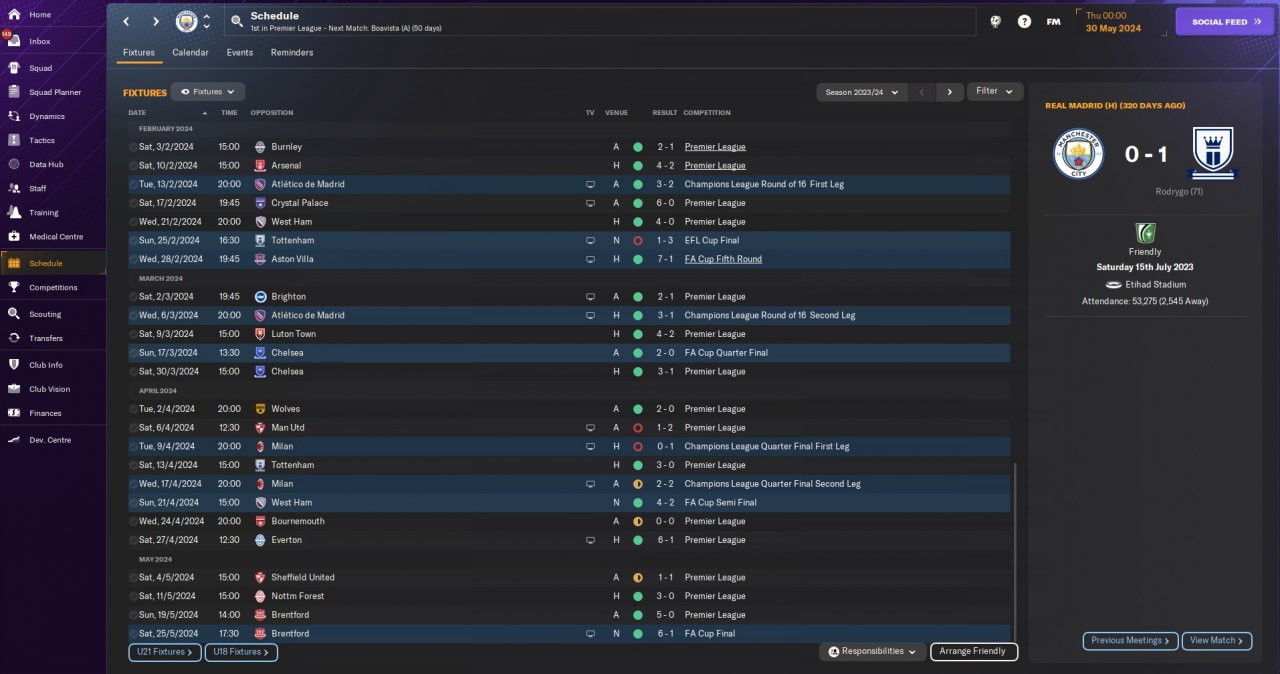Go to the previous season arrow
1280x674 pixels.
tap(922, 92)
